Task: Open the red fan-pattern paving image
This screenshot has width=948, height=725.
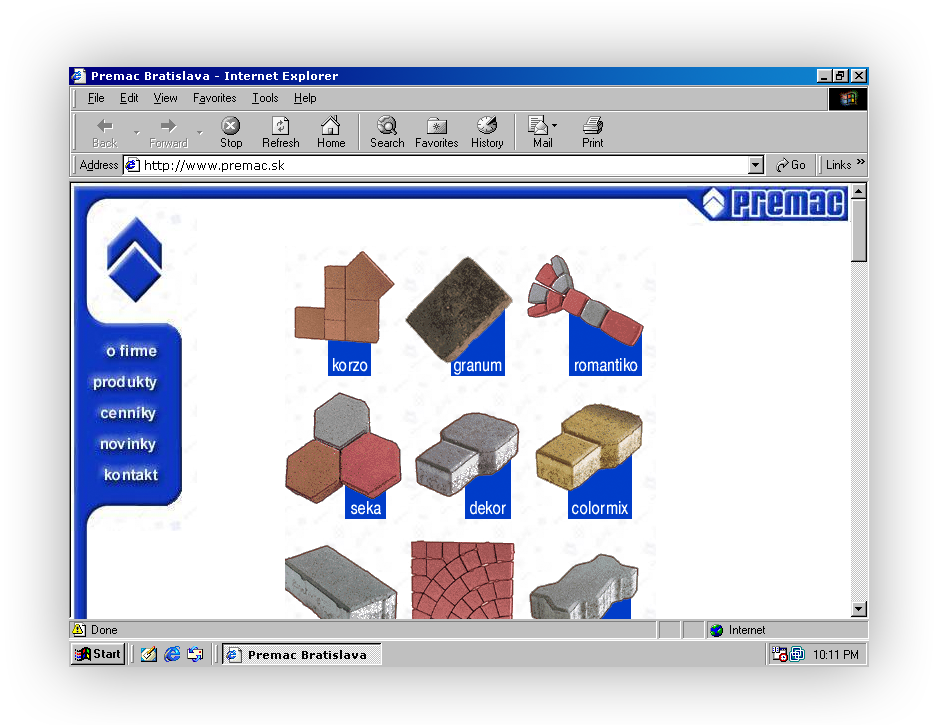Action: [x=463, y=580]
